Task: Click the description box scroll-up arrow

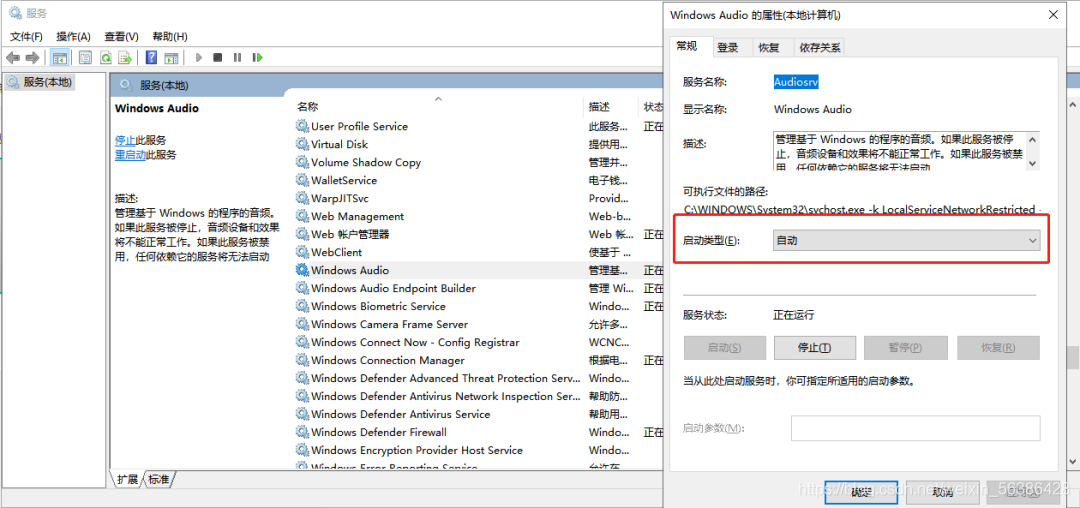Action: (1032, 139)
